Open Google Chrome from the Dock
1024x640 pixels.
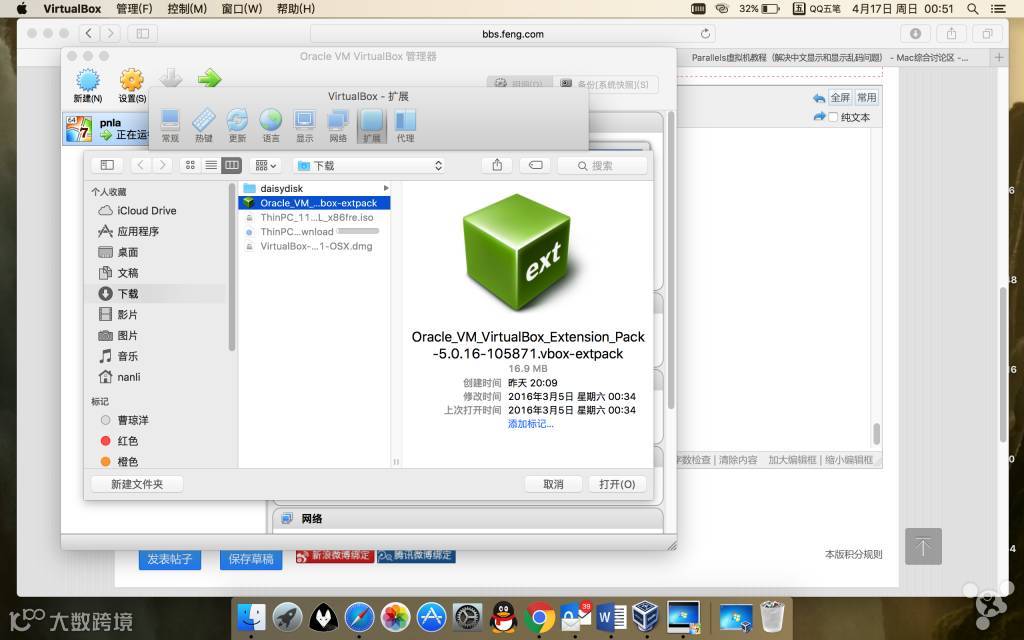coord(539,617)
